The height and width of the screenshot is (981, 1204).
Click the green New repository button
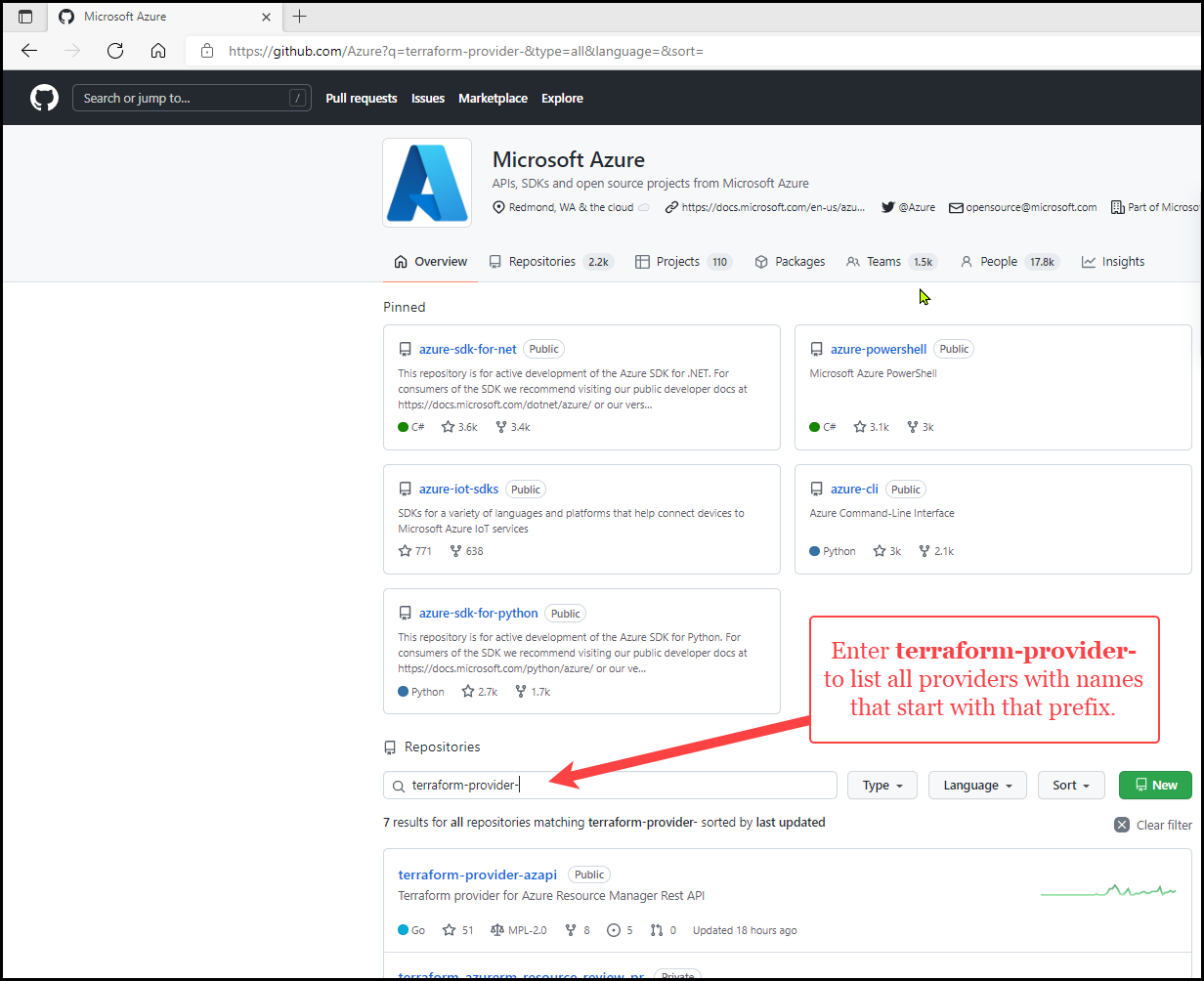point(1155,785)
